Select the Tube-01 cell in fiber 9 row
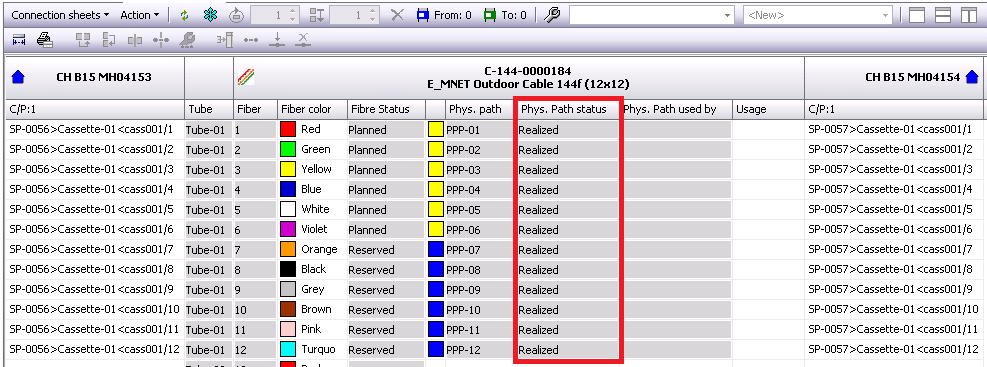Image resolution: width=987 pixels, height=367 pixels. 209,290
